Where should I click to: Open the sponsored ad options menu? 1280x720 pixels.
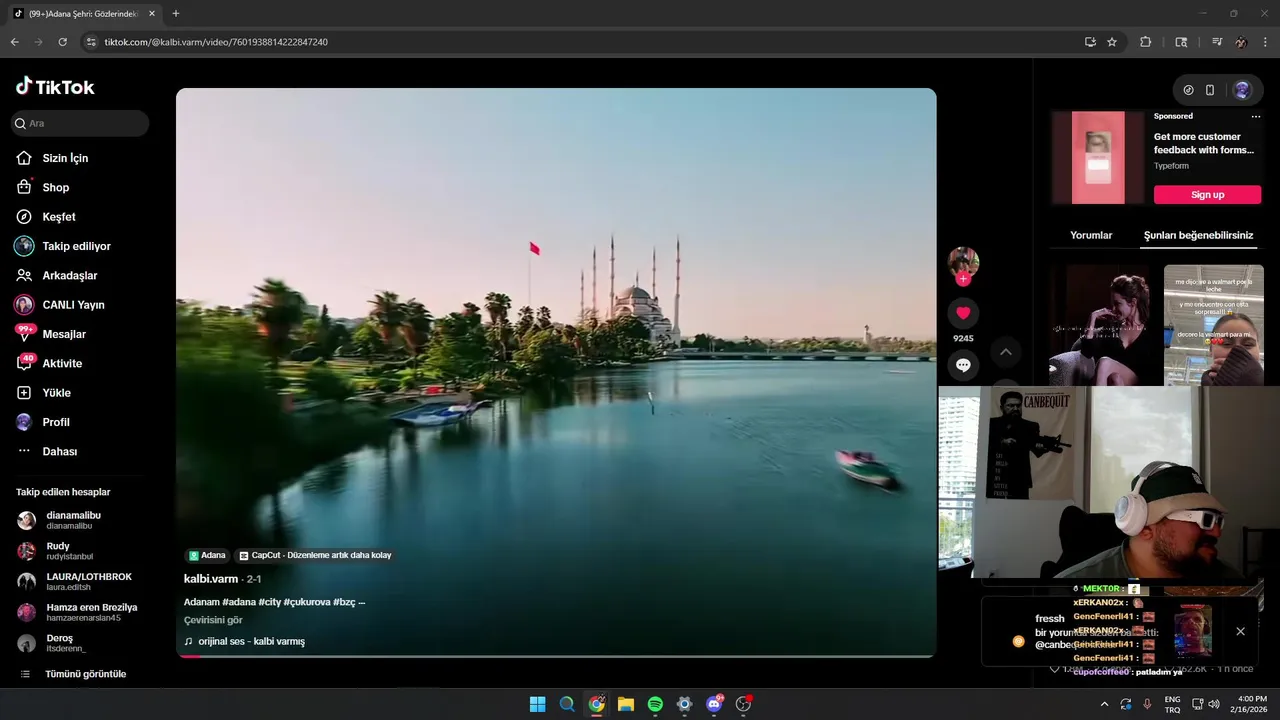pos(1256,117)
